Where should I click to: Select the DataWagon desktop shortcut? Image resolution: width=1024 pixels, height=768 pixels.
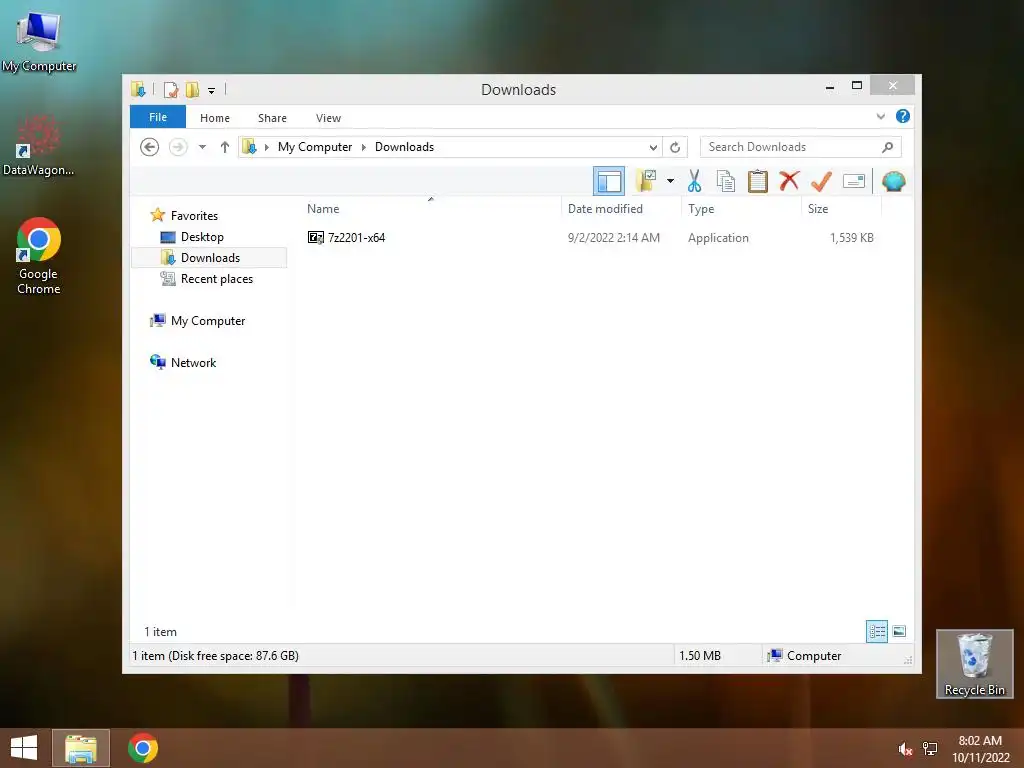click(x=38, y=145)
